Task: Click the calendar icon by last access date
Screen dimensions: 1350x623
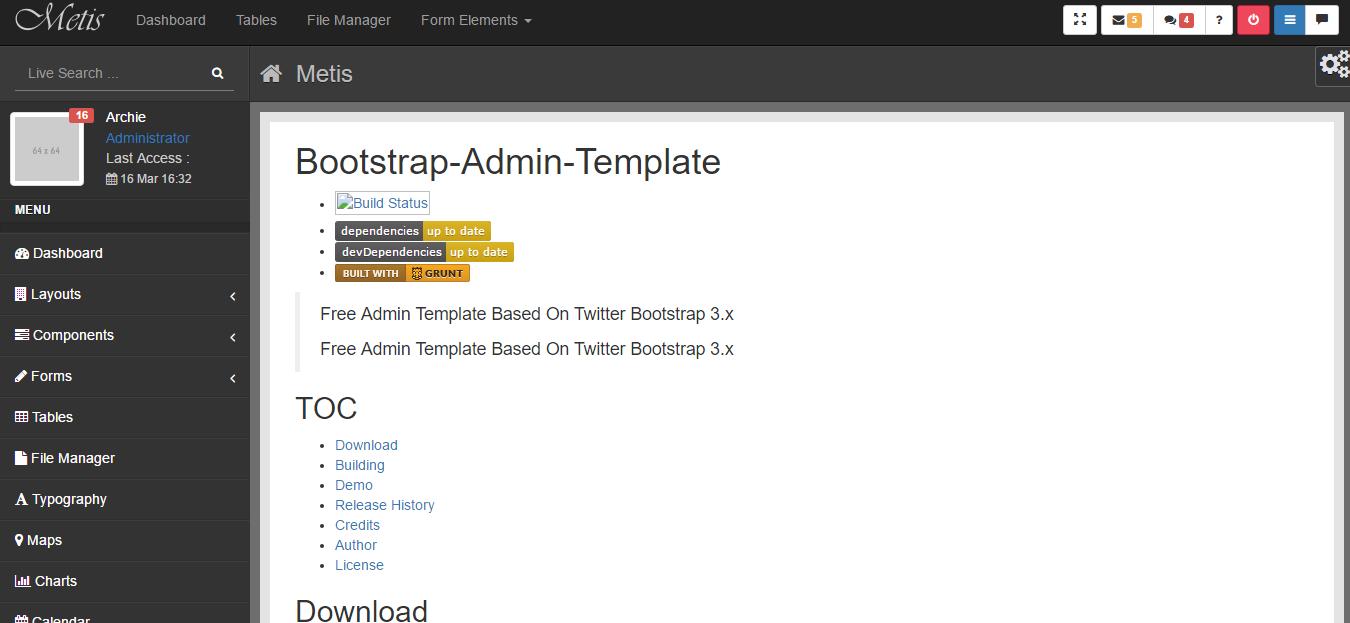Action: [x=111, y=179]
